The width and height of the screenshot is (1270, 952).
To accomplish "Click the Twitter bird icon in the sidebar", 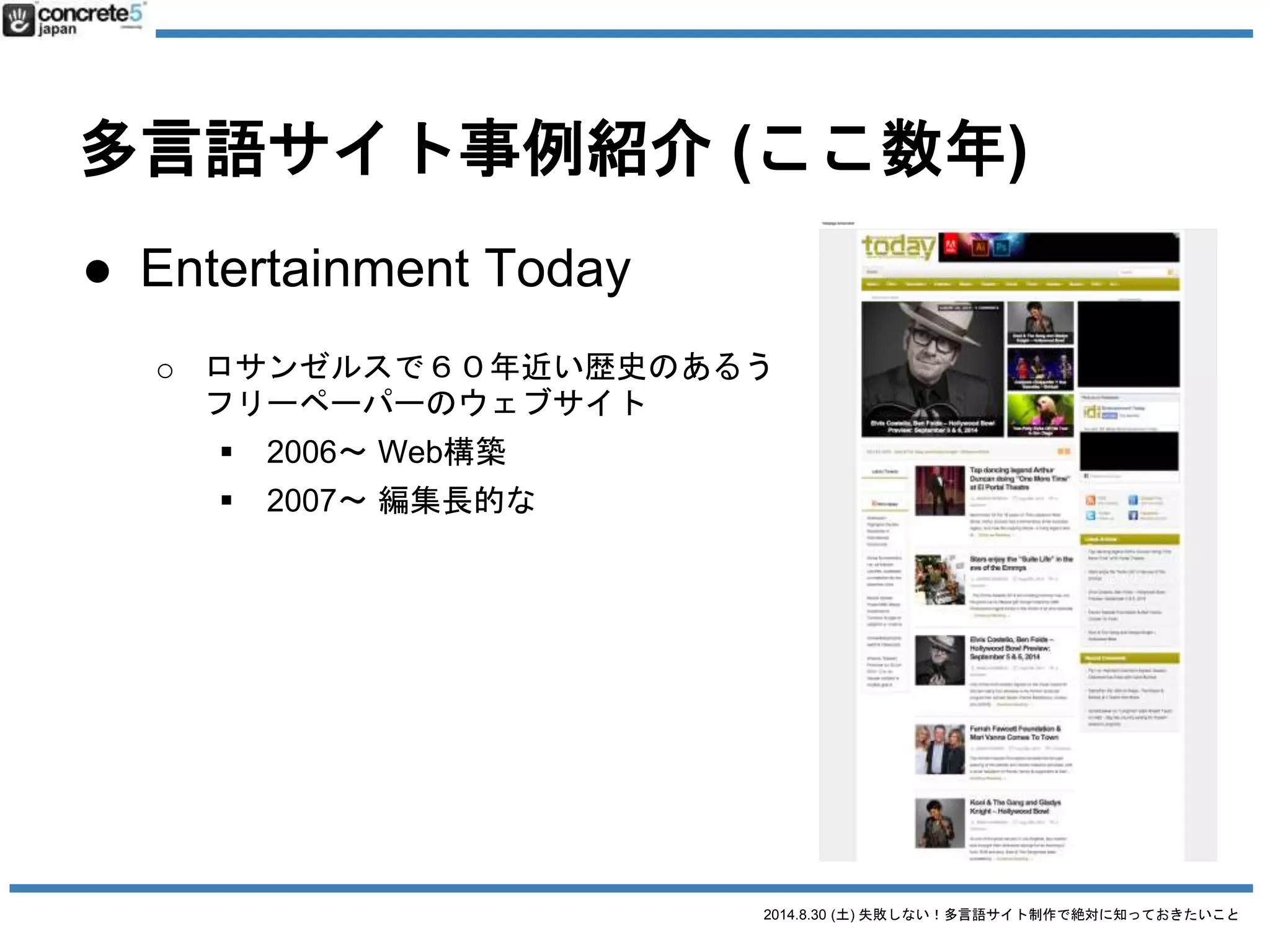I will [x=1091, y=515].
